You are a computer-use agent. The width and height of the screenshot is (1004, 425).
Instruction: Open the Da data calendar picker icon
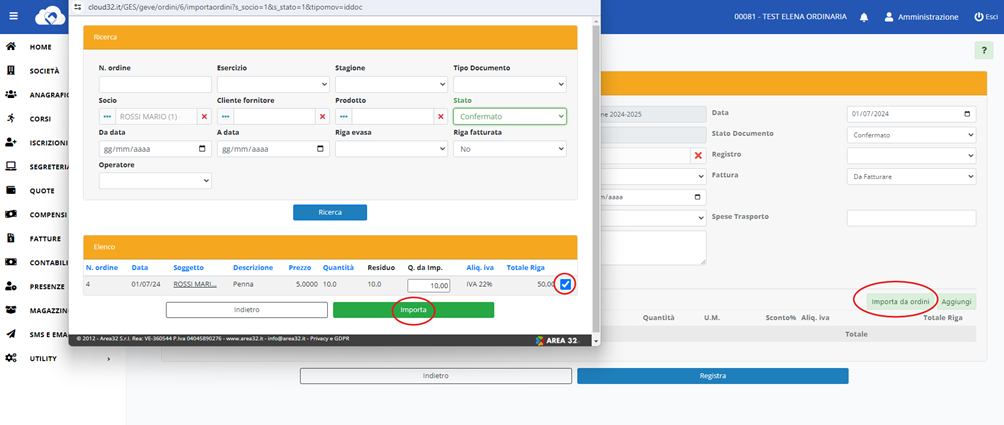click(204, 148)
